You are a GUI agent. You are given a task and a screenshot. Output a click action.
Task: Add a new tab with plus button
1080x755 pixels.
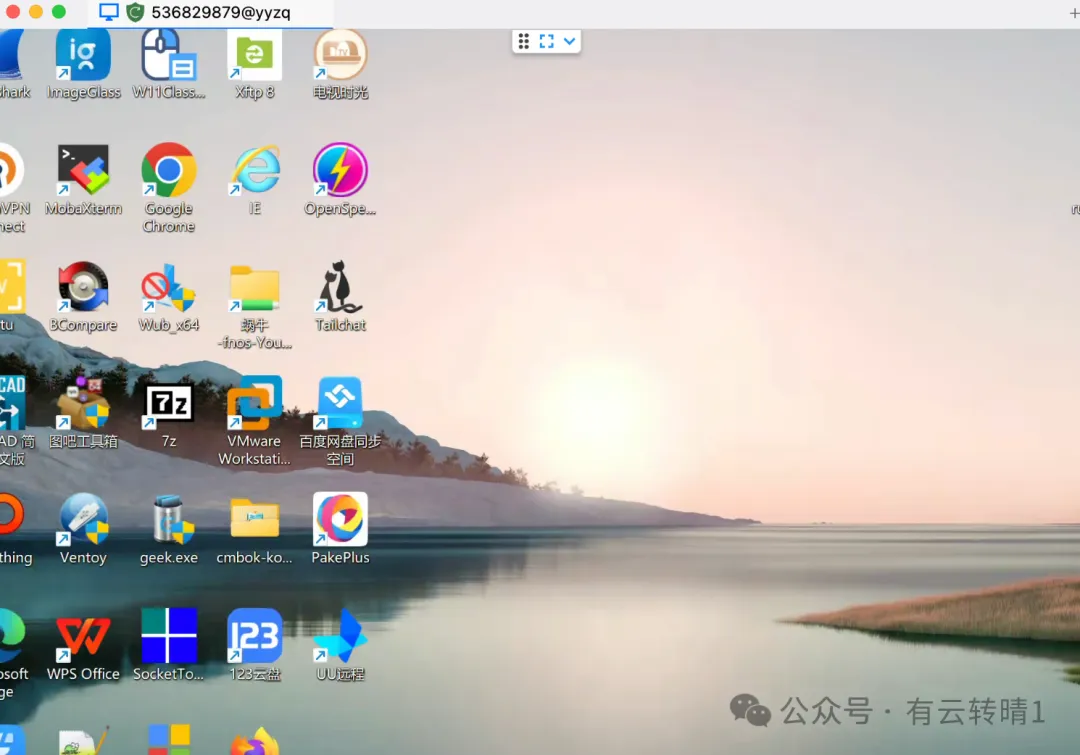tap(1074, 12)
